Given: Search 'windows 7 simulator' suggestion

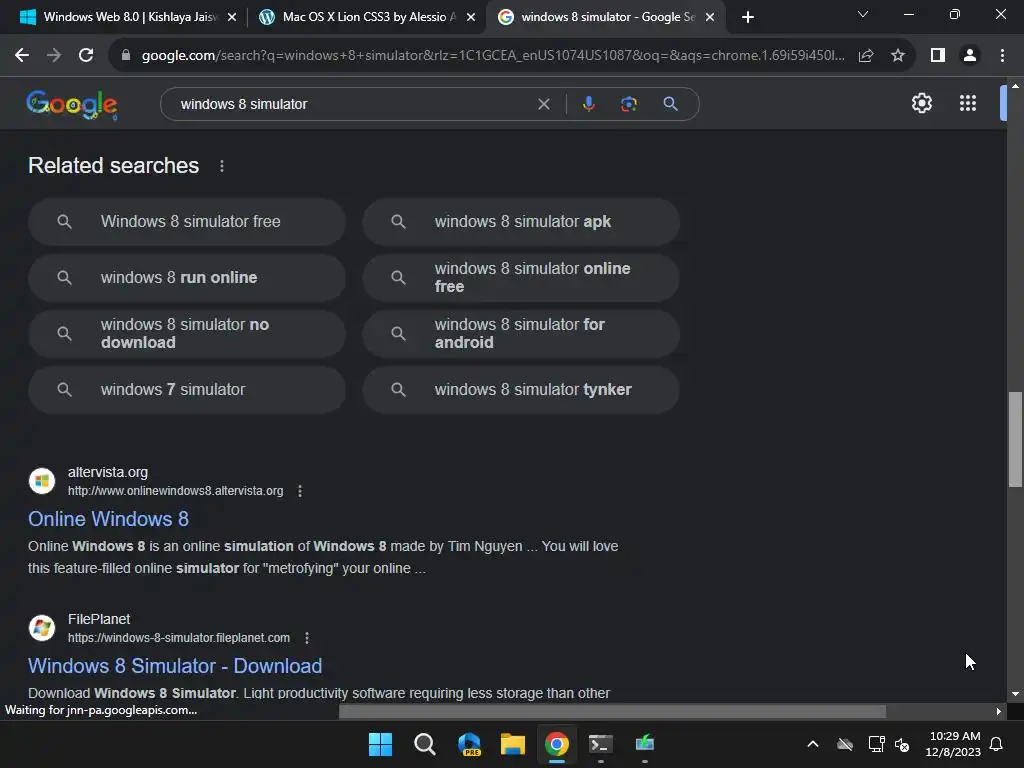Looking at the screenshot, I should coord(187,390).
